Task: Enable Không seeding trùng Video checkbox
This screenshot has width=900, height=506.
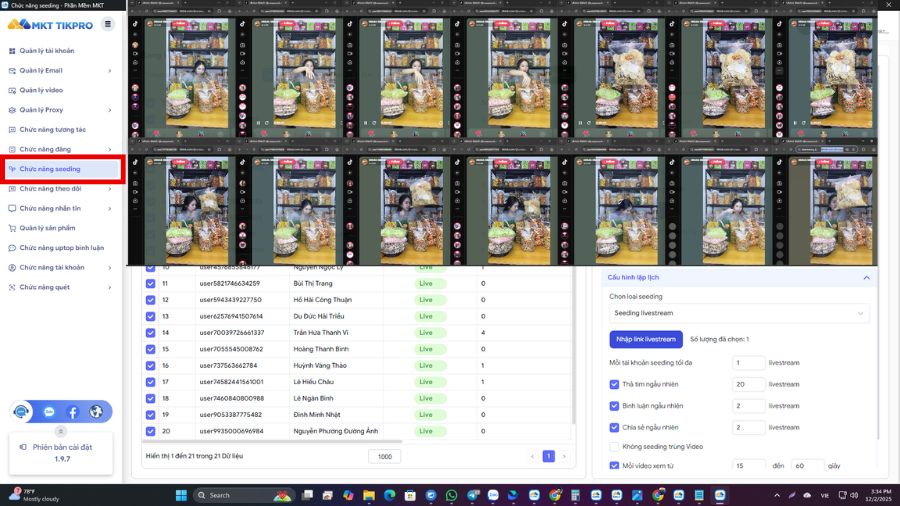Action: click(x=614, y=446)
